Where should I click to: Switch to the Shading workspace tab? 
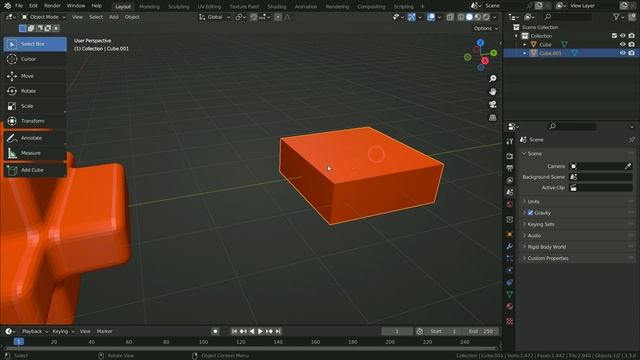tap(277, 7)
